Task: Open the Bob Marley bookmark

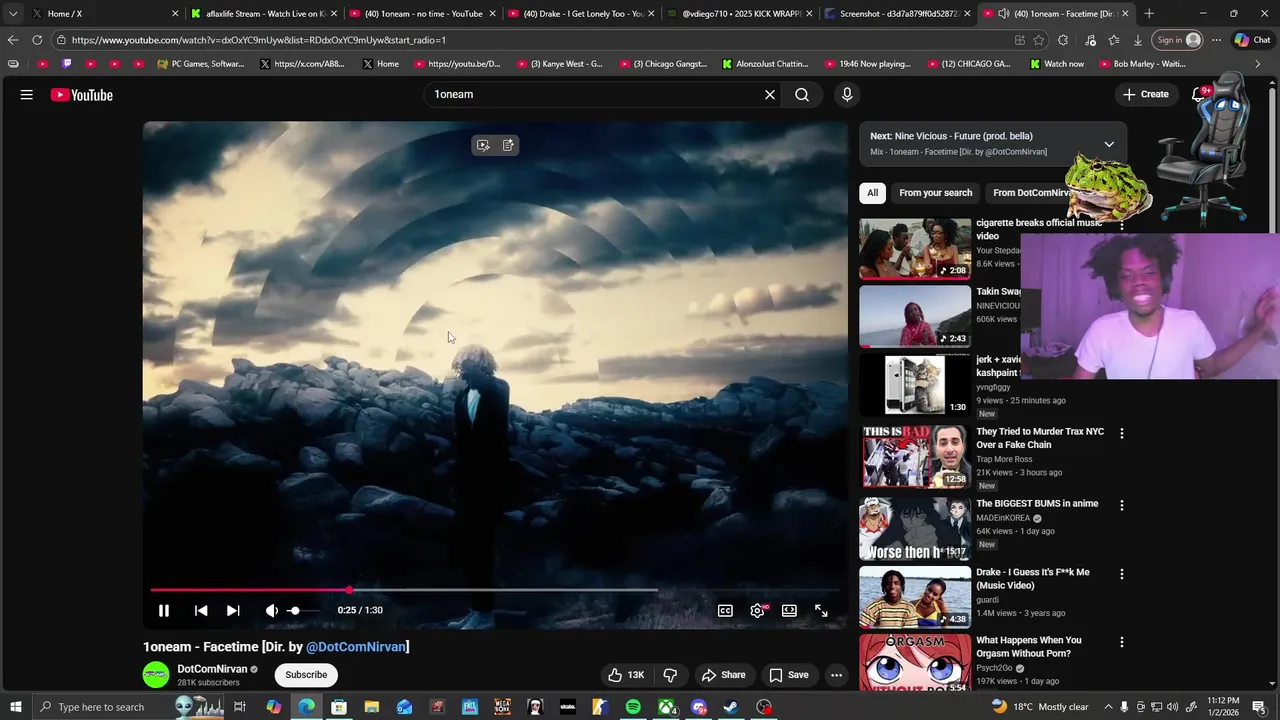Action: pos(1142,64)
